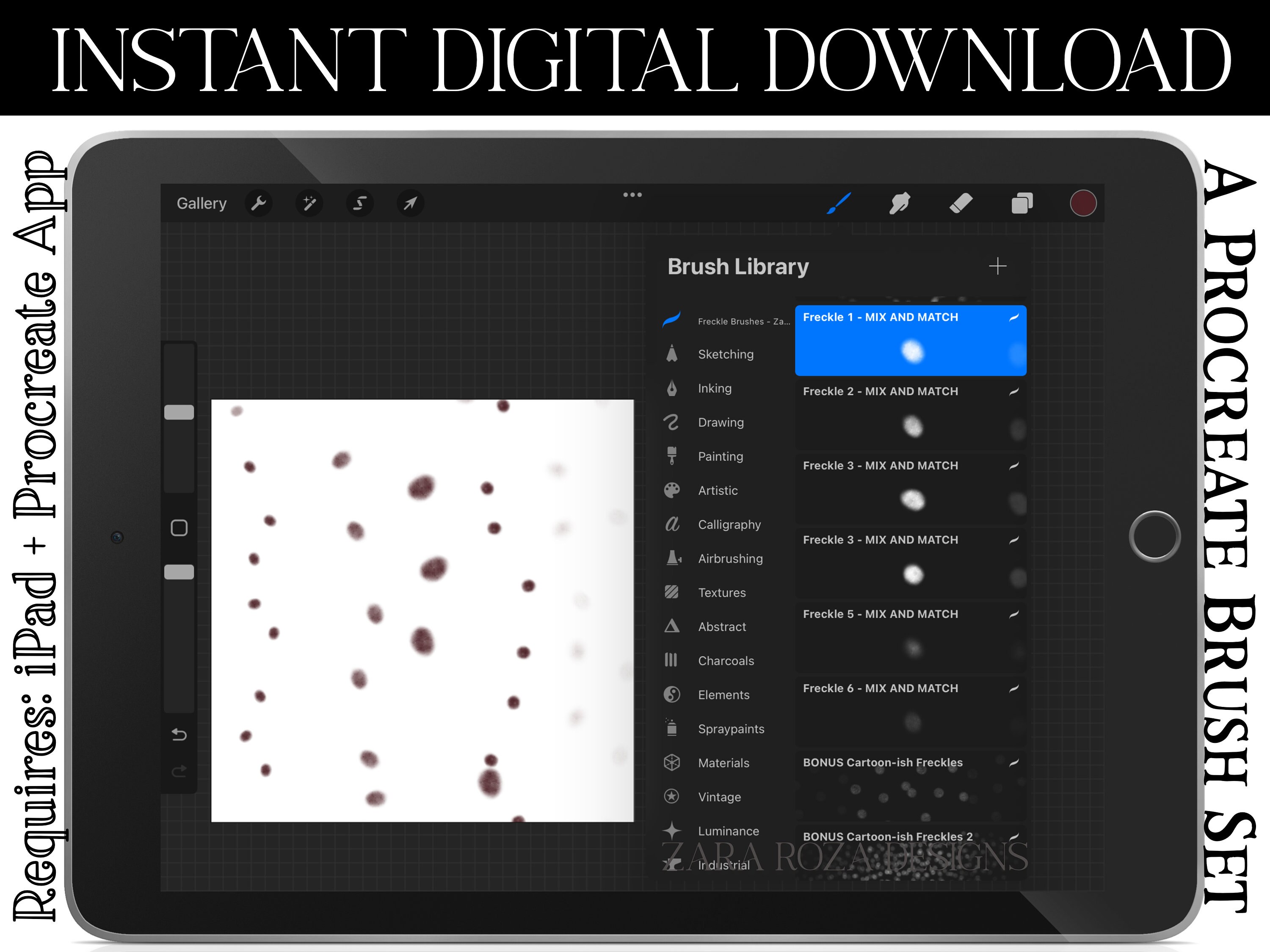
Task: Redo the last action
Action: [x=179, y=770]
